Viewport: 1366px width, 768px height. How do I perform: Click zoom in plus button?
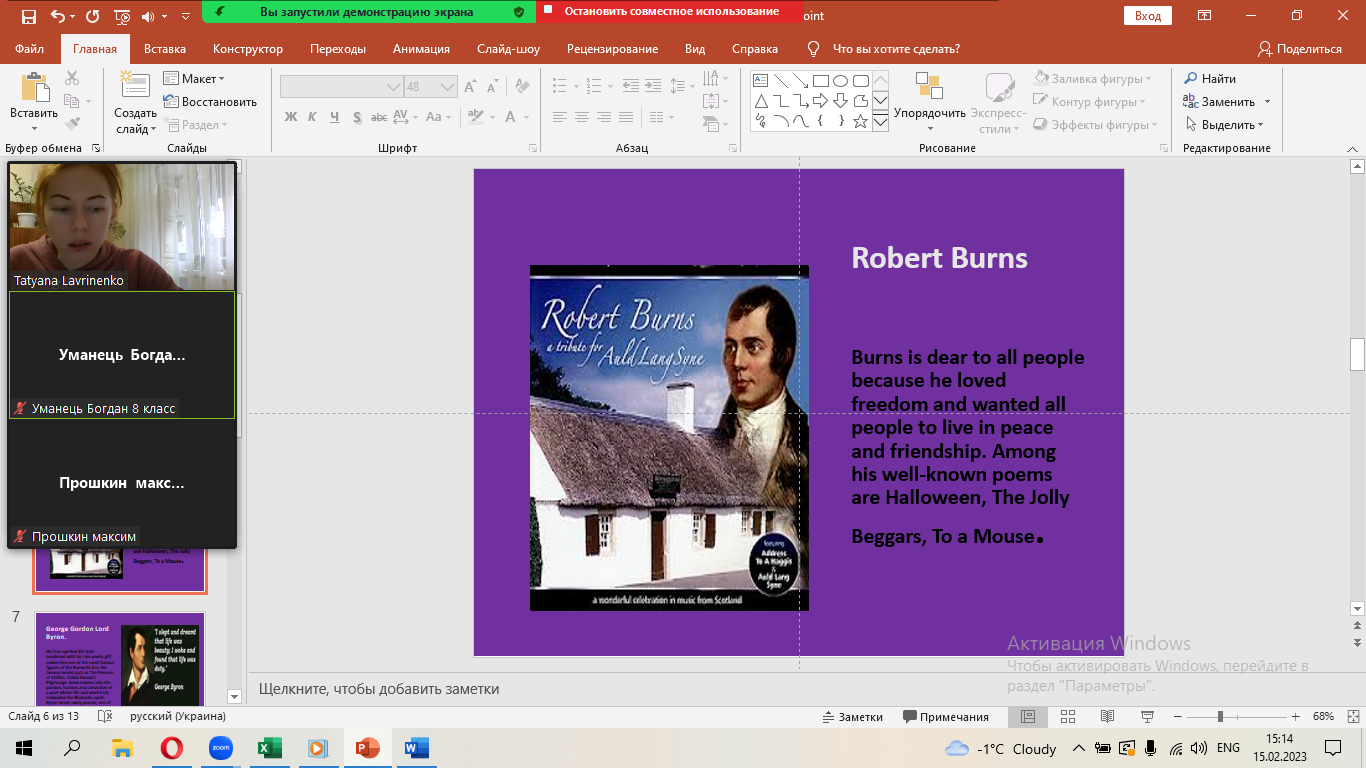pyautogui.click(x=1295, y=716)
